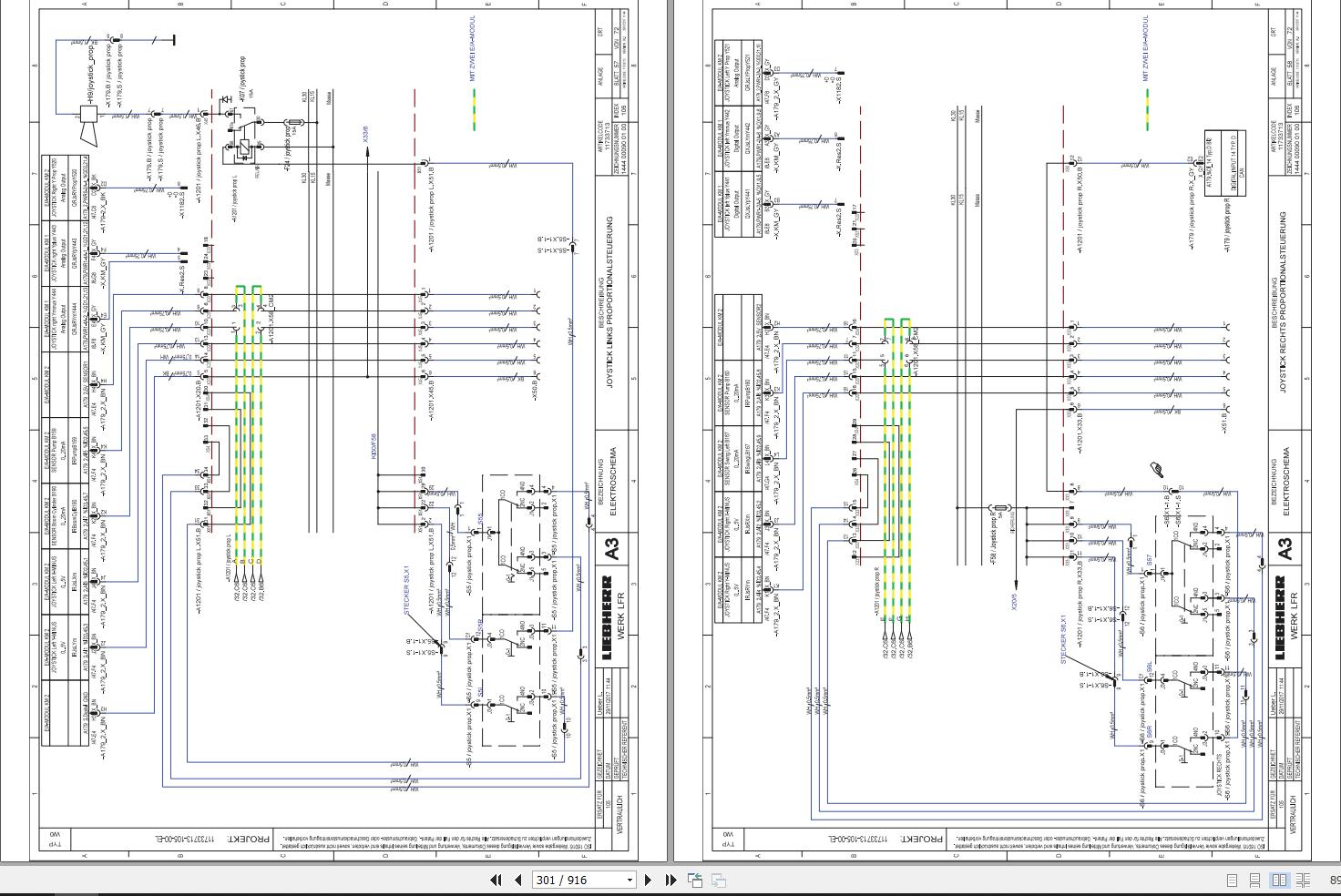Go to the previous page
Viewport: 1341px width, 896px height.
pyautogui.click(x=518, y=880)
